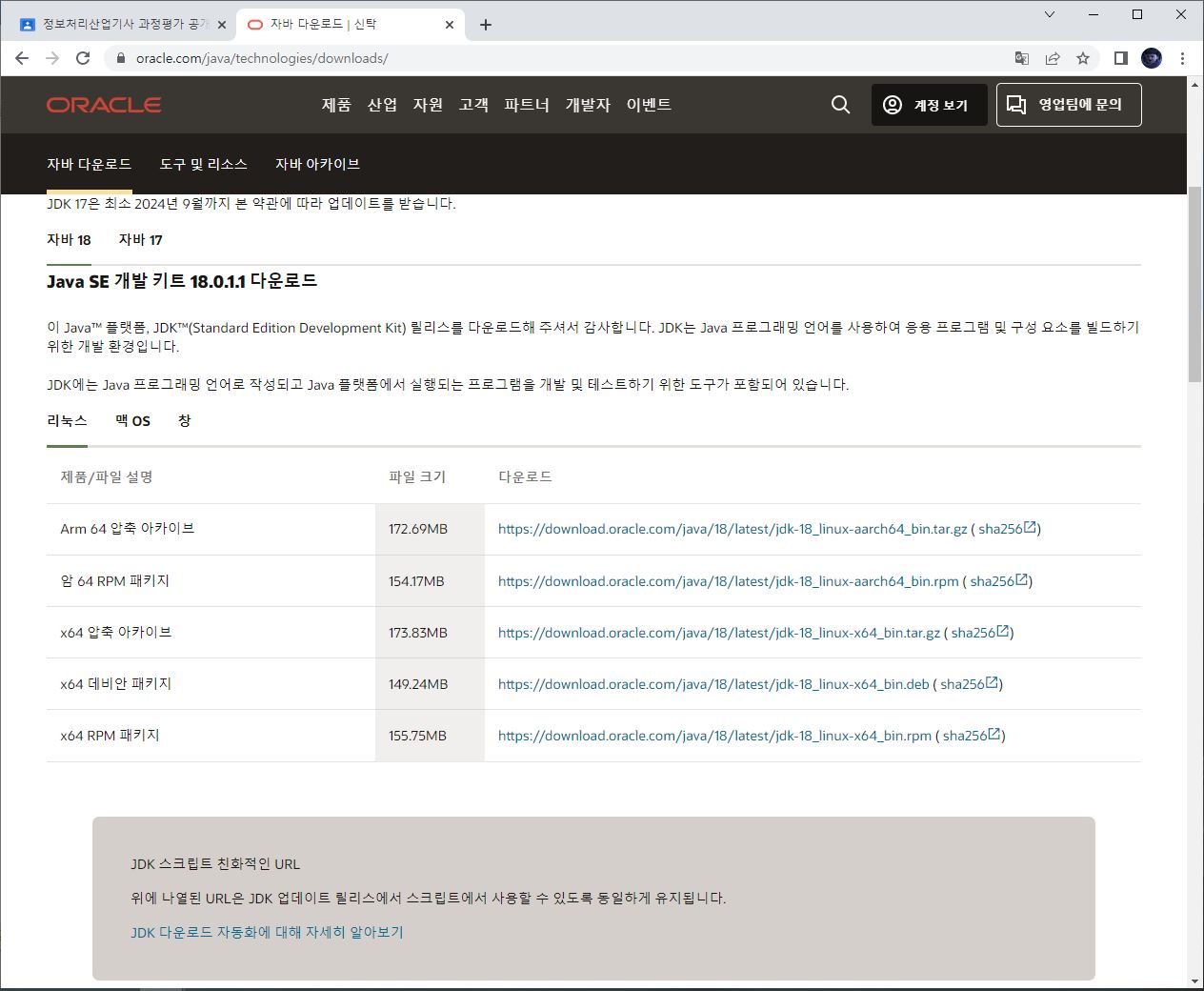The width and height of the screenshot is (1204, 991).
Task: Click the back navigation arrow
Action: coord(21,58)
